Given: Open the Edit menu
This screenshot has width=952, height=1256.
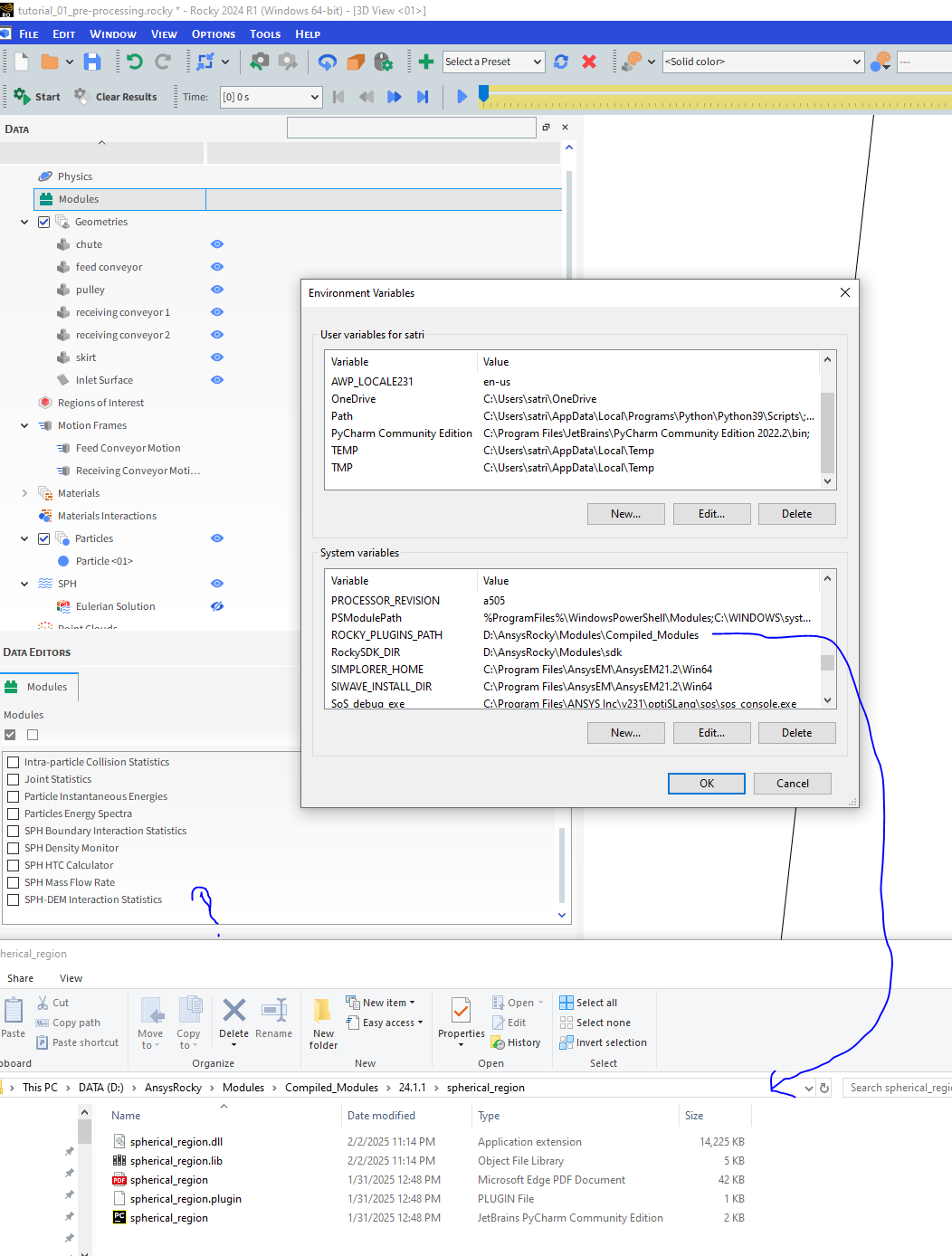Looking at the screenshot, I should pos(64,34).
